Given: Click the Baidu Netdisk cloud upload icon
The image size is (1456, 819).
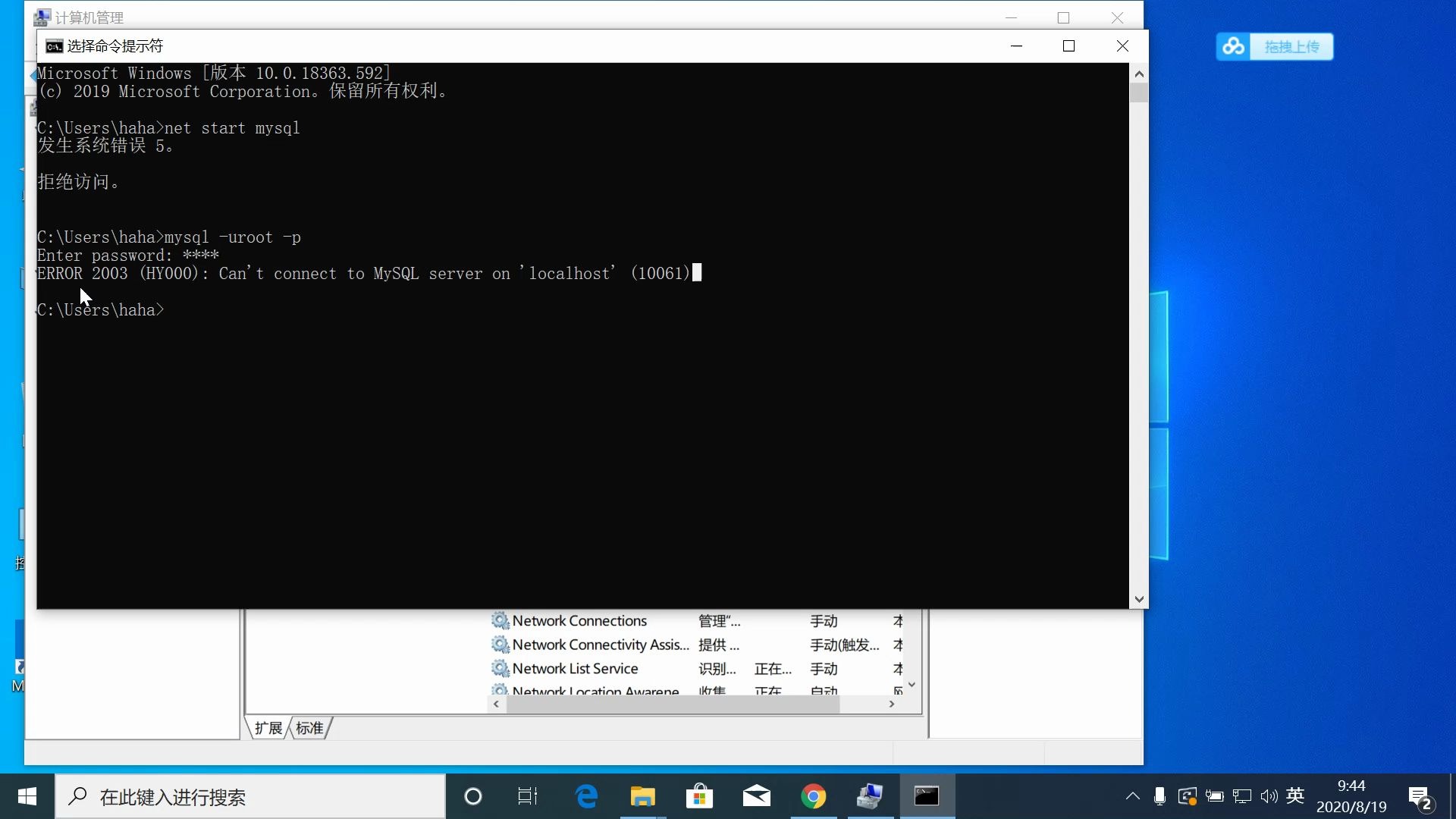Looking at the screenshot, I should point(1234,46).
